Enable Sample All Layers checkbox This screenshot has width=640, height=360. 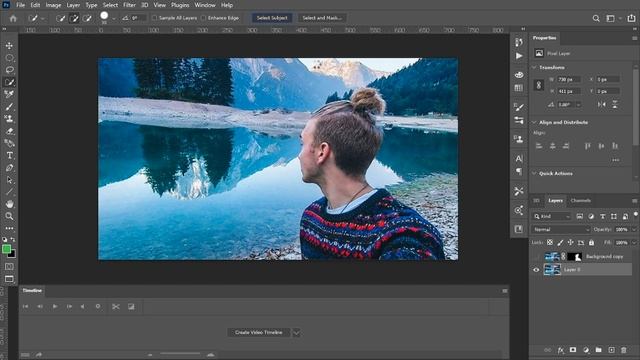click(154, 18)
